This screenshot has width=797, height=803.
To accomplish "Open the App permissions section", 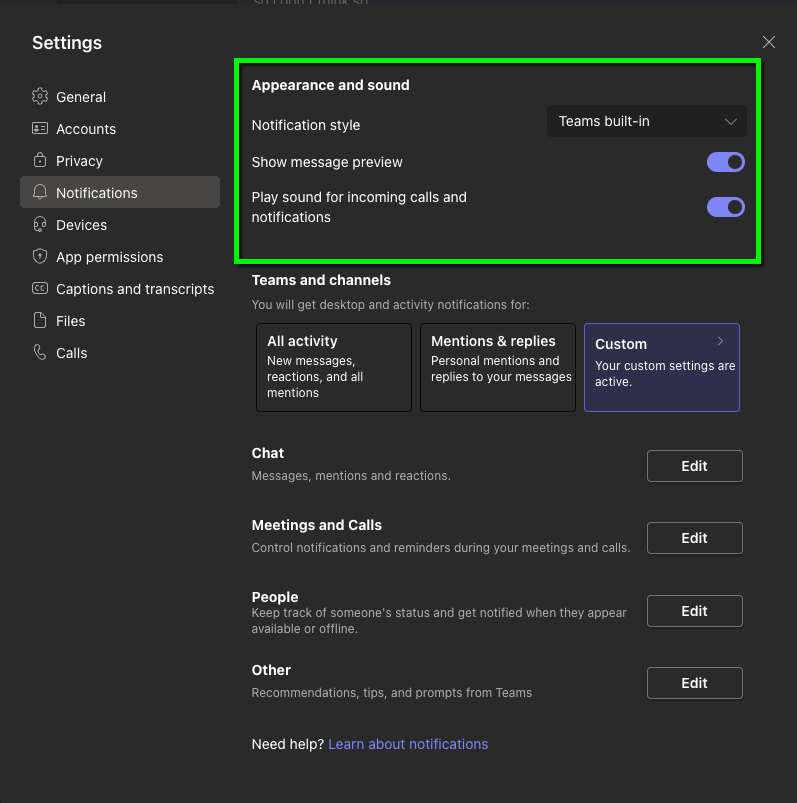I will (x=120, y=257).
